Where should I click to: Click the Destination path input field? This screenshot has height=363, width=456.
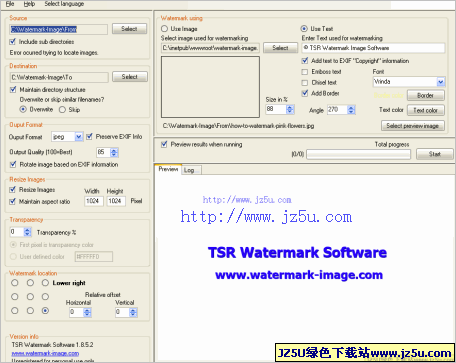tap(59, 77)
